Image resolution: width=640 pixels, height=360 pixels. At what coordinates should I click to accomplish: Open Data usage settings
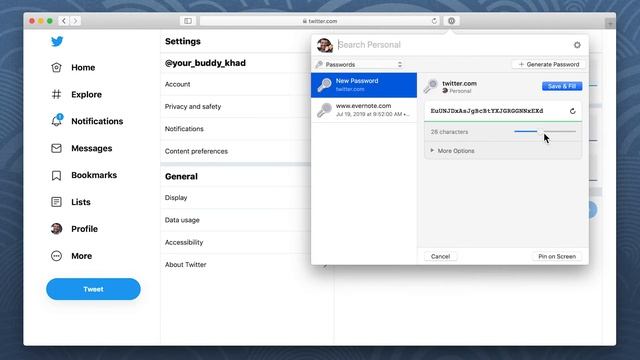[x=236, y=220]
